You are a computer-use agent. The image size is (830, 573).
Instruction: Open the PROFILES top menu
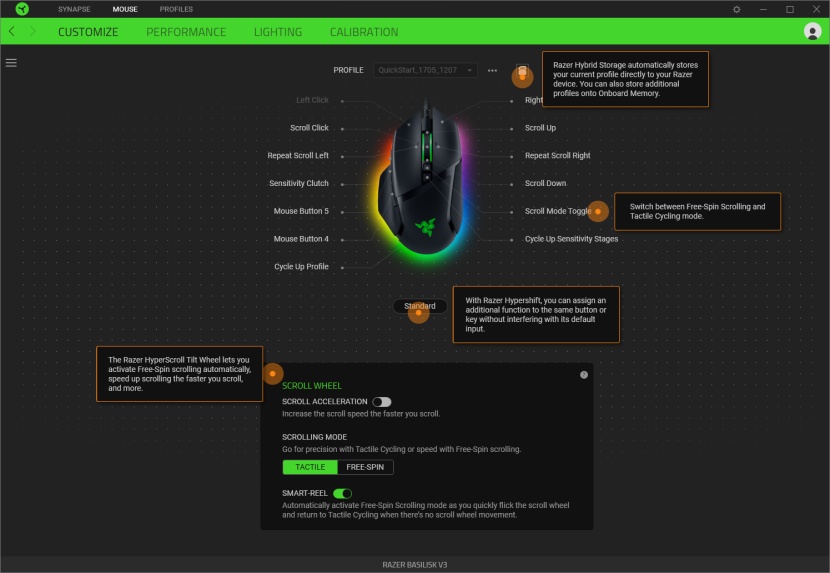(x=176, y=9)
